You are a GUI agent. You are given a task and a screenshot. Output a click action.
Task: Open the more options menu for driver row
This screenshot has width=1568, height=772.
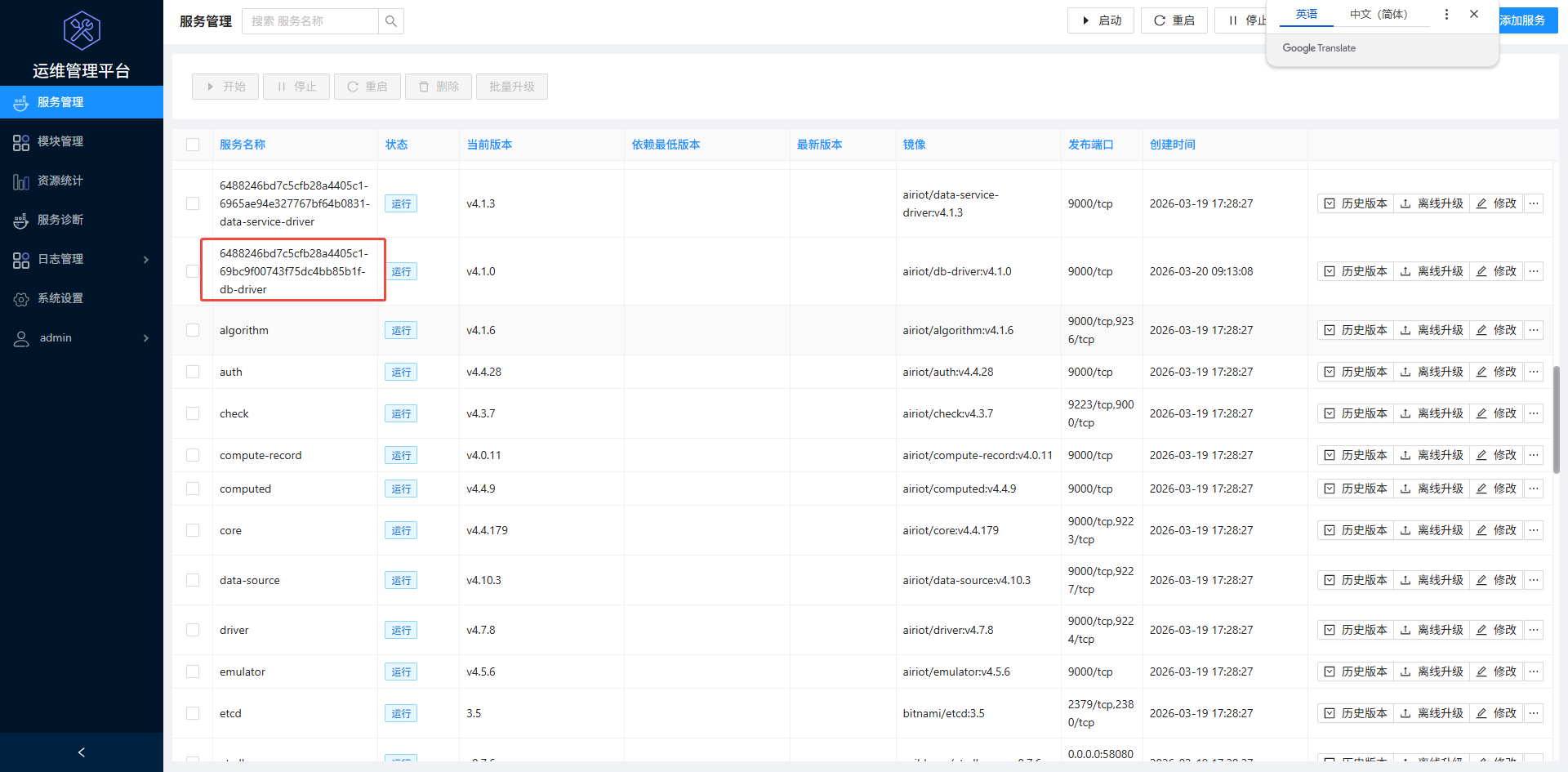(1533, 630)
